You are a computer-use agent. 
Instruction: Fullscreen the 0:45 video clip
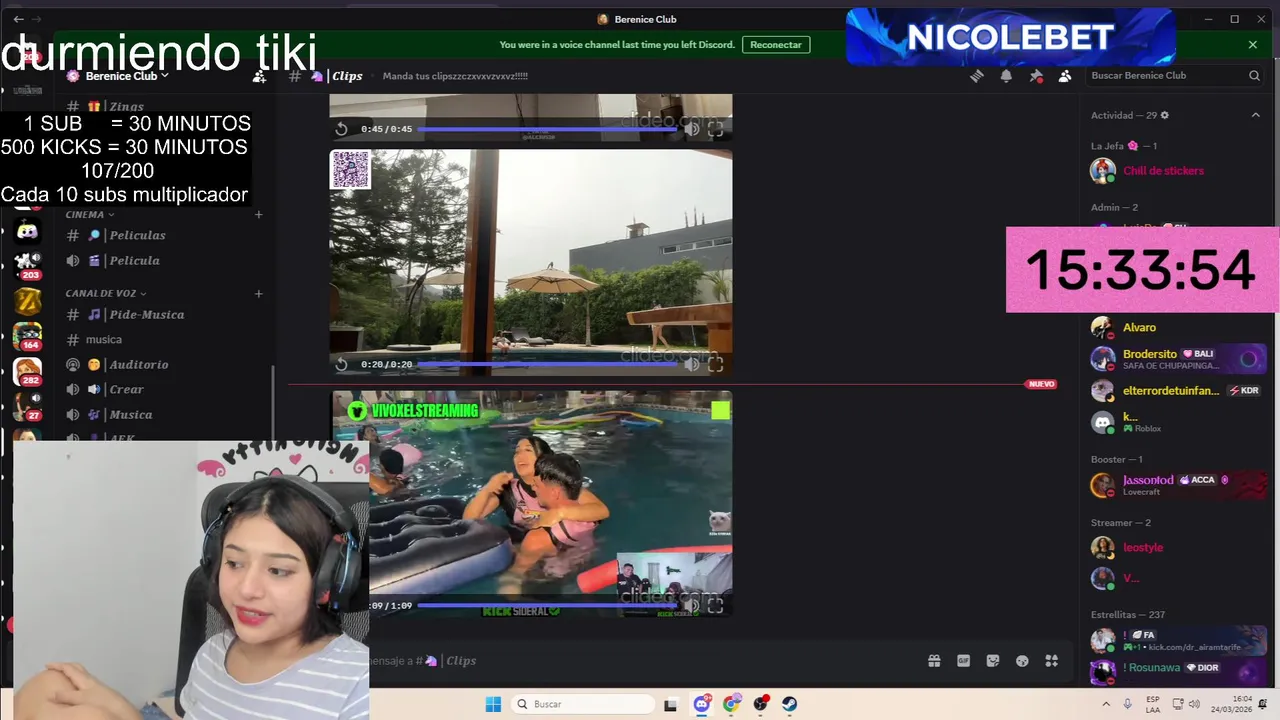point(716,129)
